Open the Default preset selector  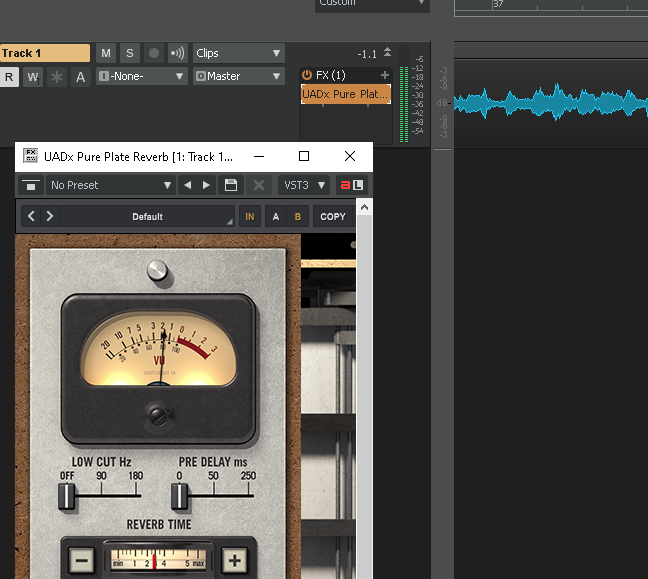pyautogui.click(x=147, y=216)
